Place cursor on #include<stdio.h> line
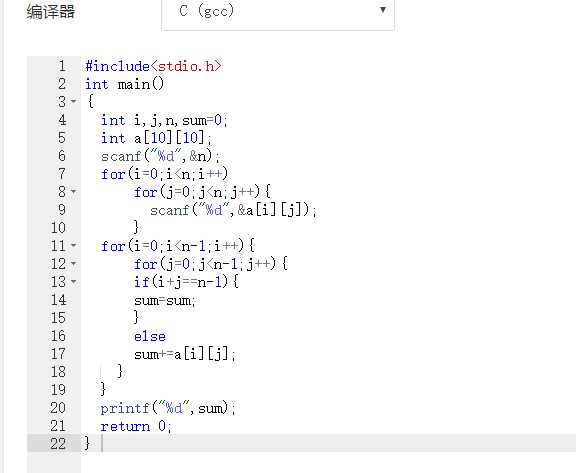Screen dimensions: 576x473 pyautogui.click(x=153, y=66)
